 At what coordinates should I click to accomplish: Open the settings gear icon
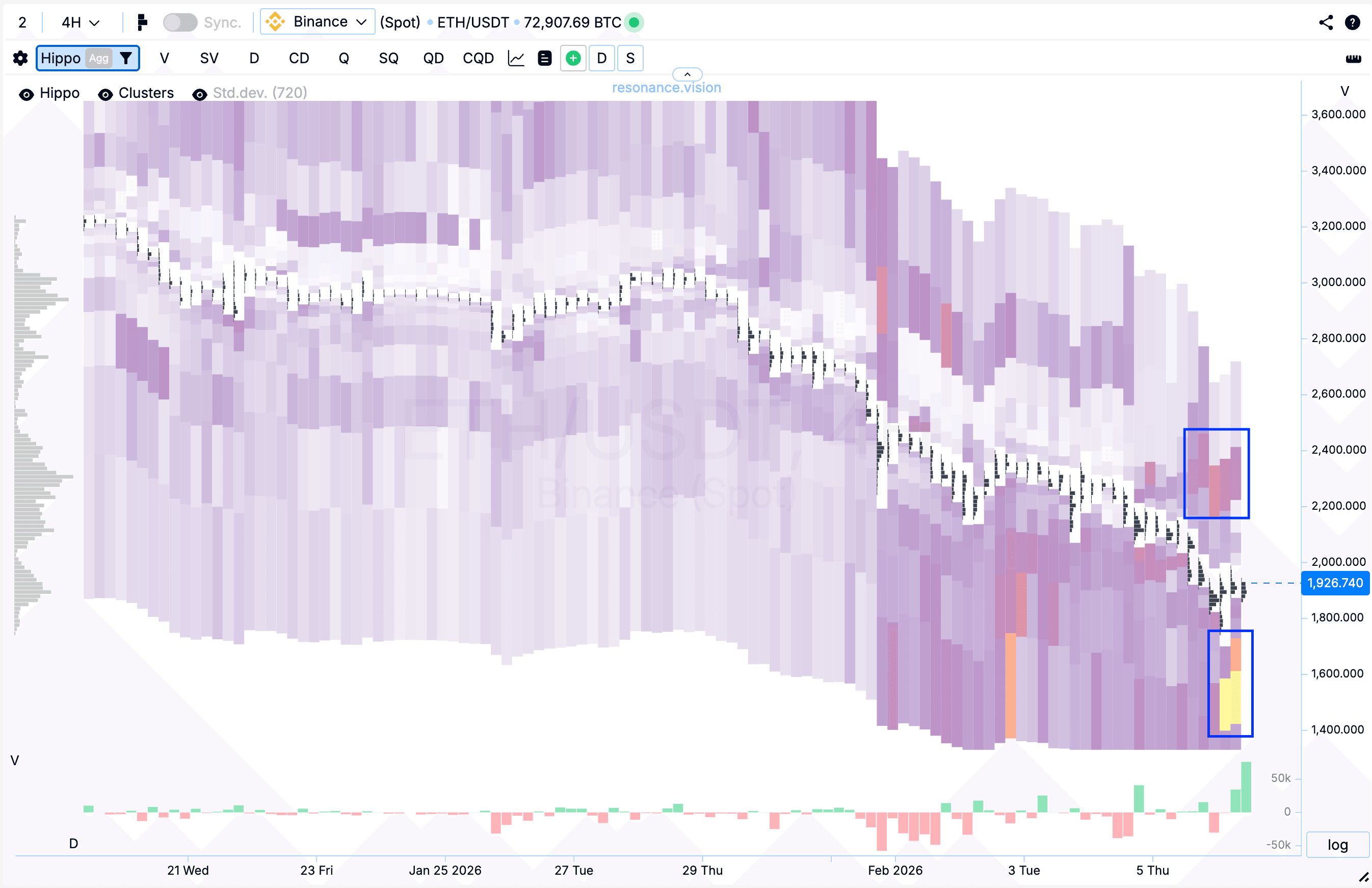point(20,58)
